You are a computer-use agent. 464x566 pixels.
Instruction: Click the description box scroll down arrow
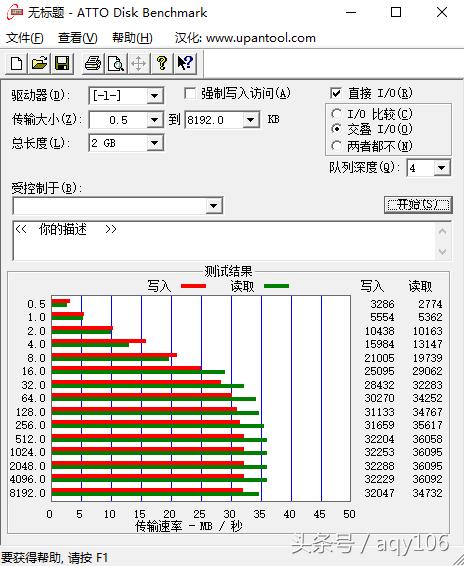(x=443, y=252)
